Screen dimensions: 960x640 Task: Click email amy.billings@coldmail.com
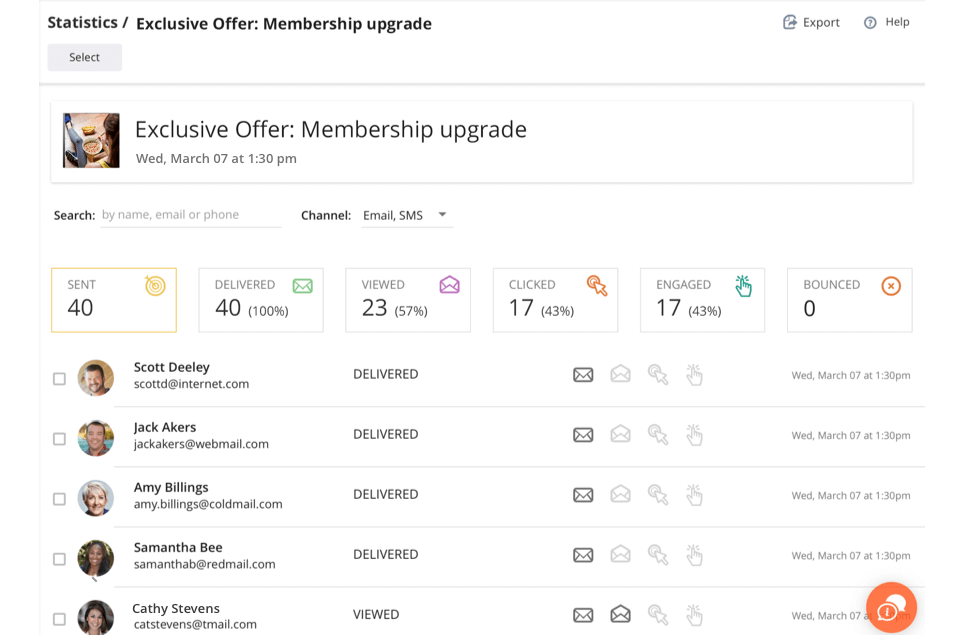pyautogui.click(x=208, y=504)
